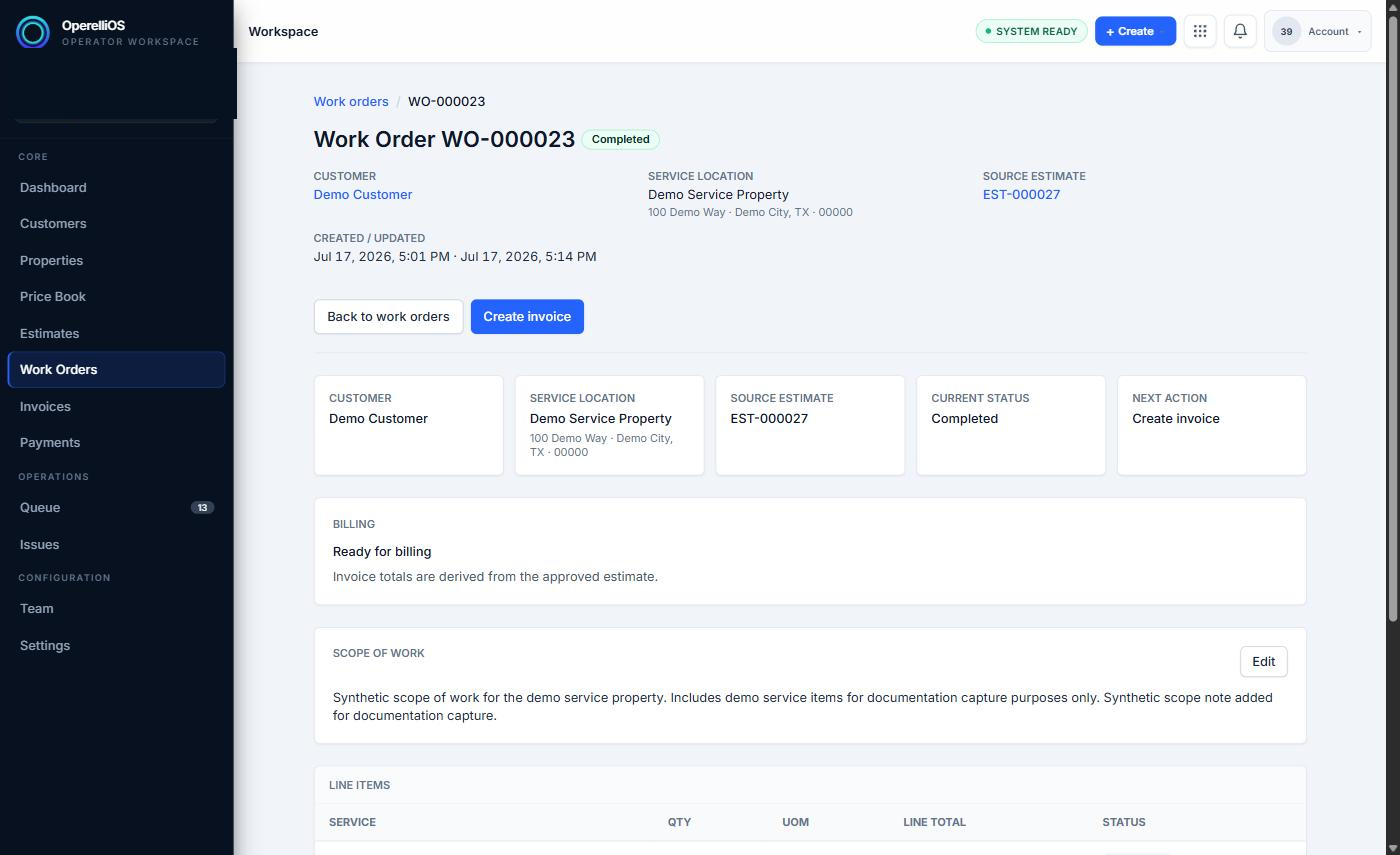Click the STATUS column header
The width and height of the screenshot is (1400, 855).
[x=1124, y=822]
